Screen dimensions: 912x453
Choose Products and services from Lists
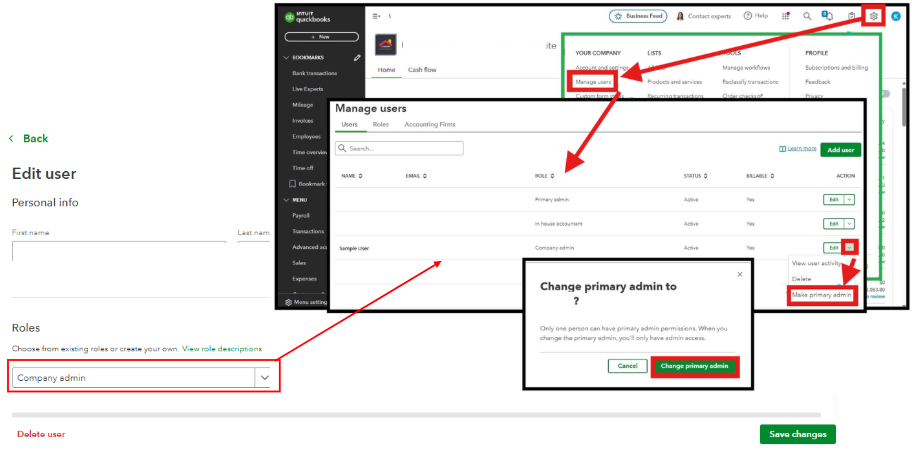click(675, 82)
